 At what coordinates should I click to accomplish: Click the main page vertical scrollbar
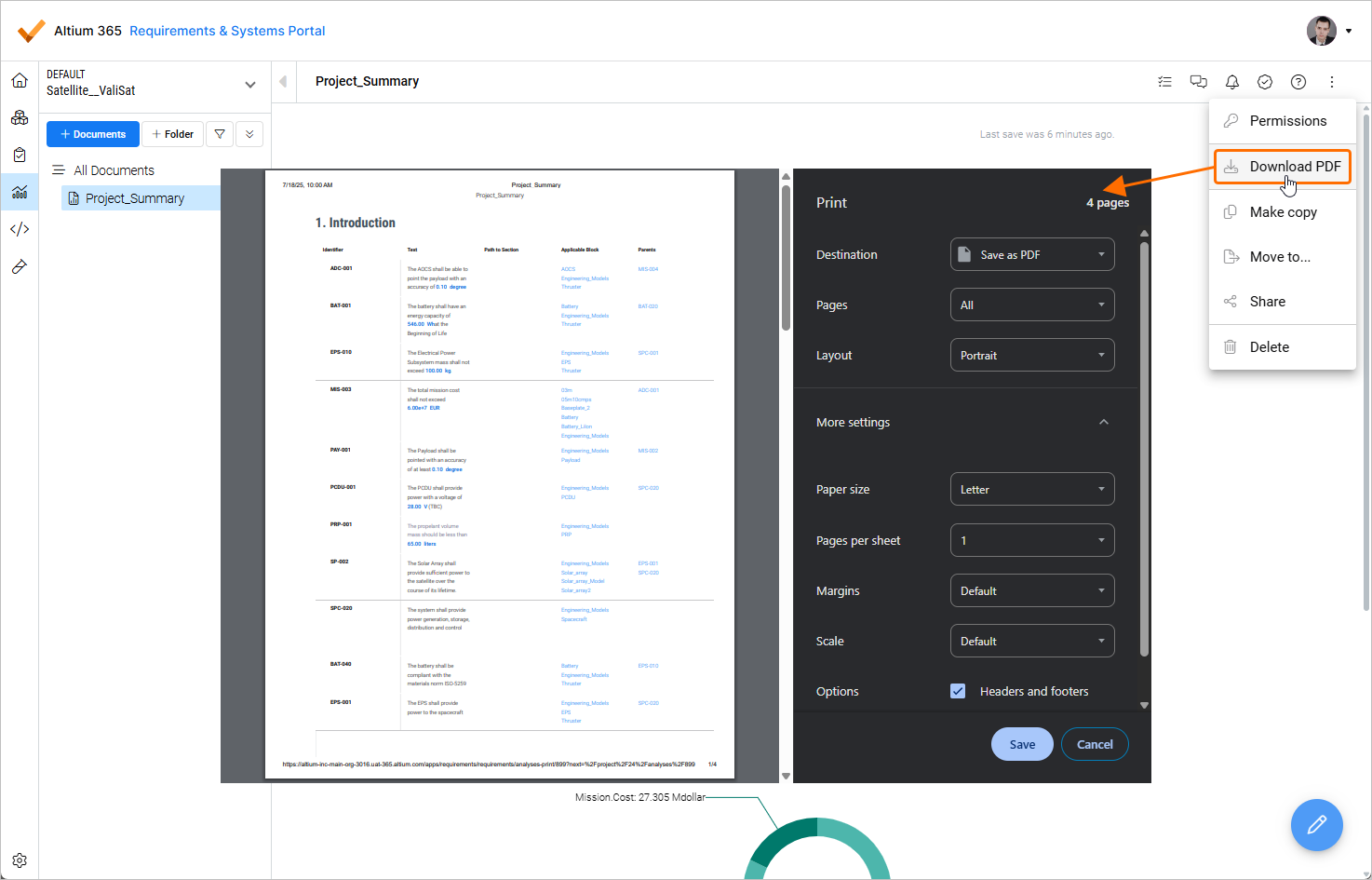click(1366, 361)
